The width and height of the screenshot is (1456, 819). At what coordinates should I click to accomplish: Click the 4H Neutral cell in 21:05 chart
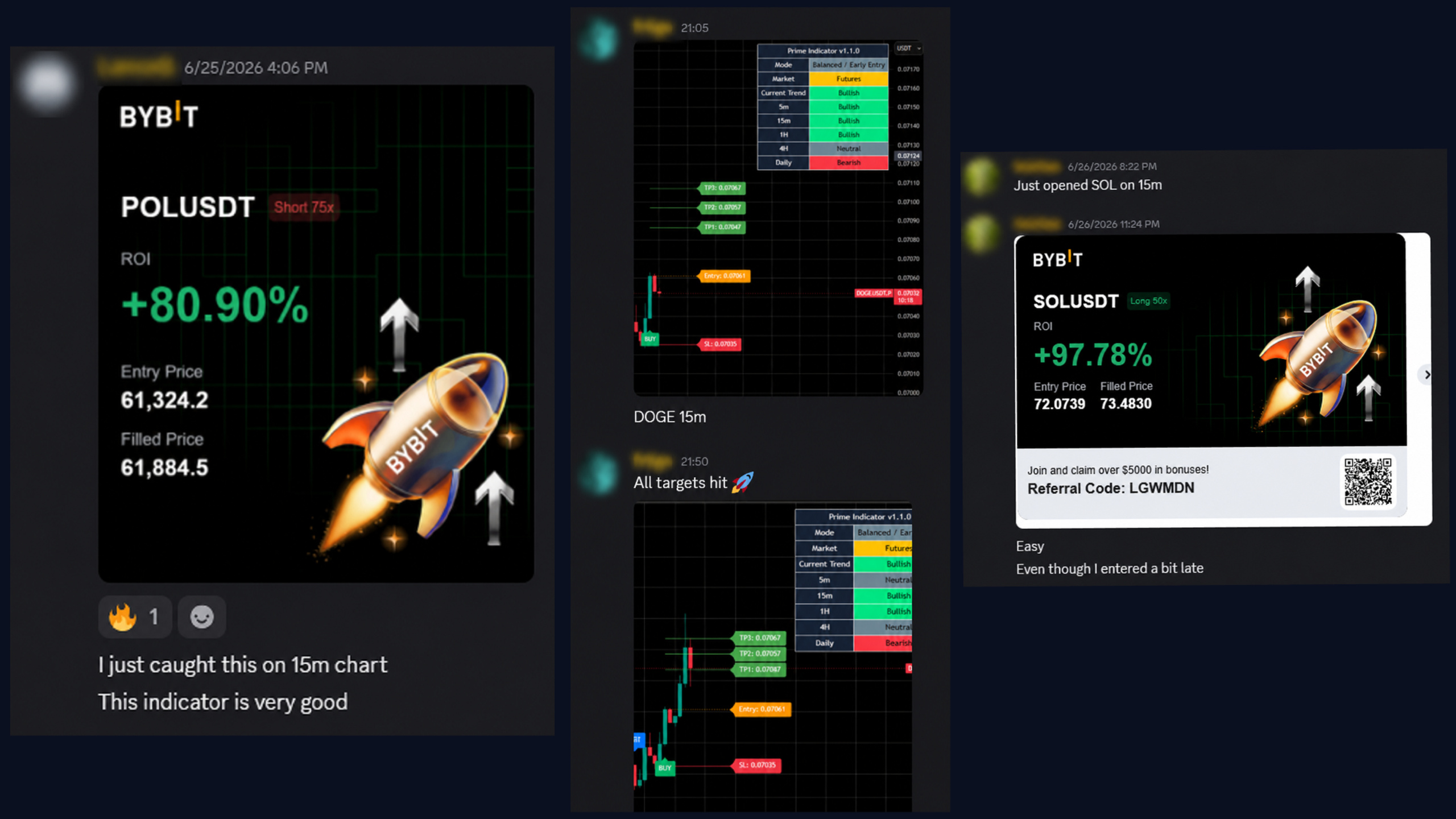(x=849, y=148)
